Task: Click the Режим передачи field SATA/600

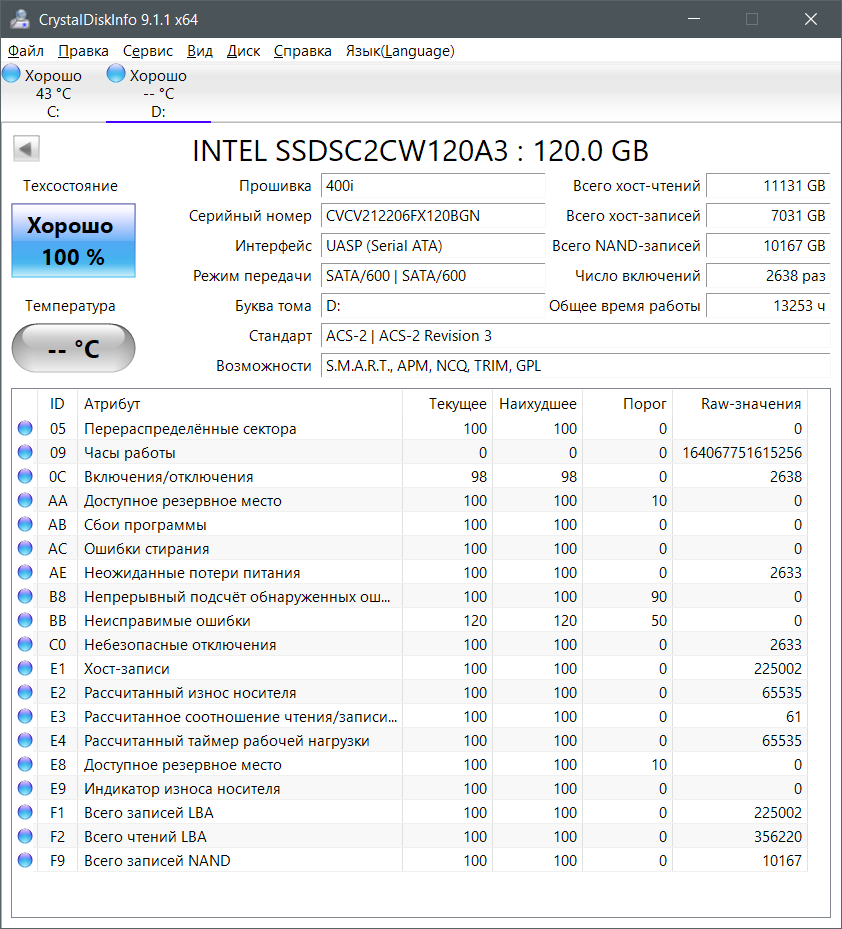Action: [433, 276]
